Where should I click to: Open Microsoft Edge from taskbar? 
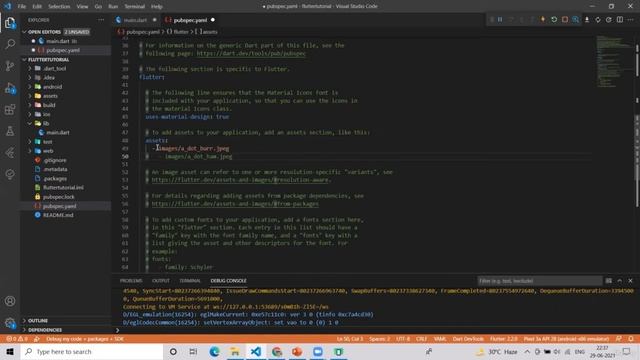pyautogui.click(x=214, y=352)
